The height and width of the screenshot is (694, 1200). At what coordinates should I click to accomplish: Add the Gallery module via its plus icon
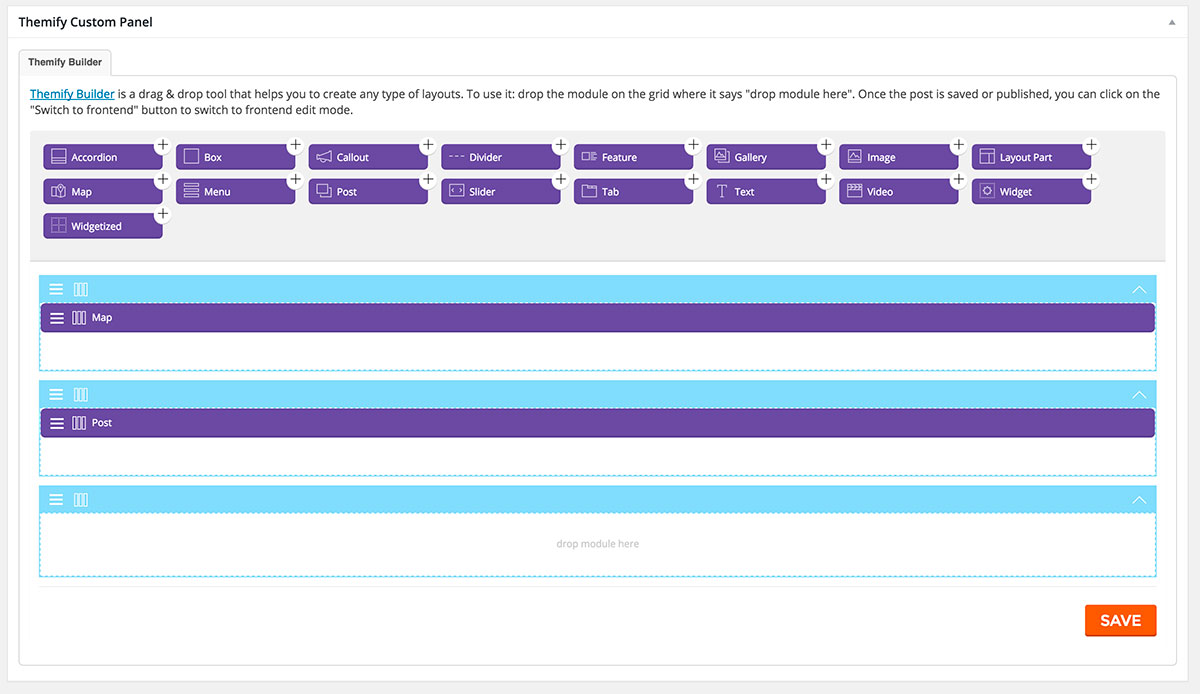coord(826,145)
